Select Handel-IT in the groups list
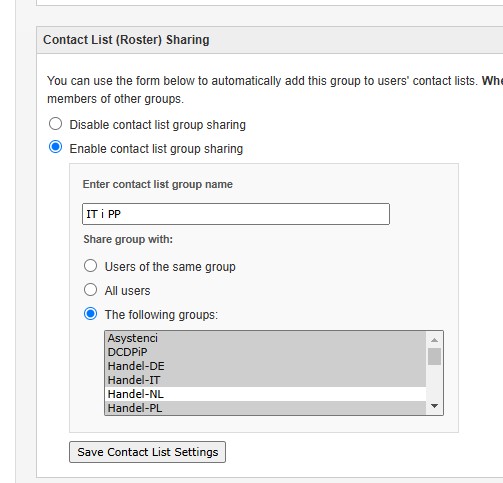The image size is (503, 483). (x=265, y=380)
